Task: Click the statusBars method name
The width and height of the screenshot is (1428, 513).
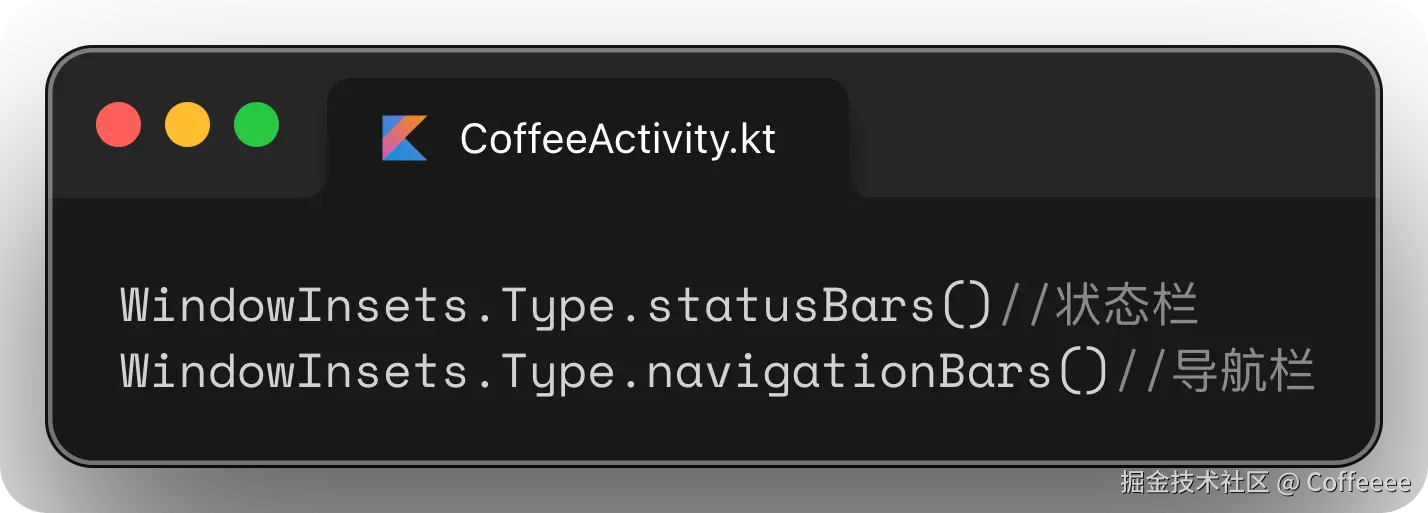Action: 791,306
